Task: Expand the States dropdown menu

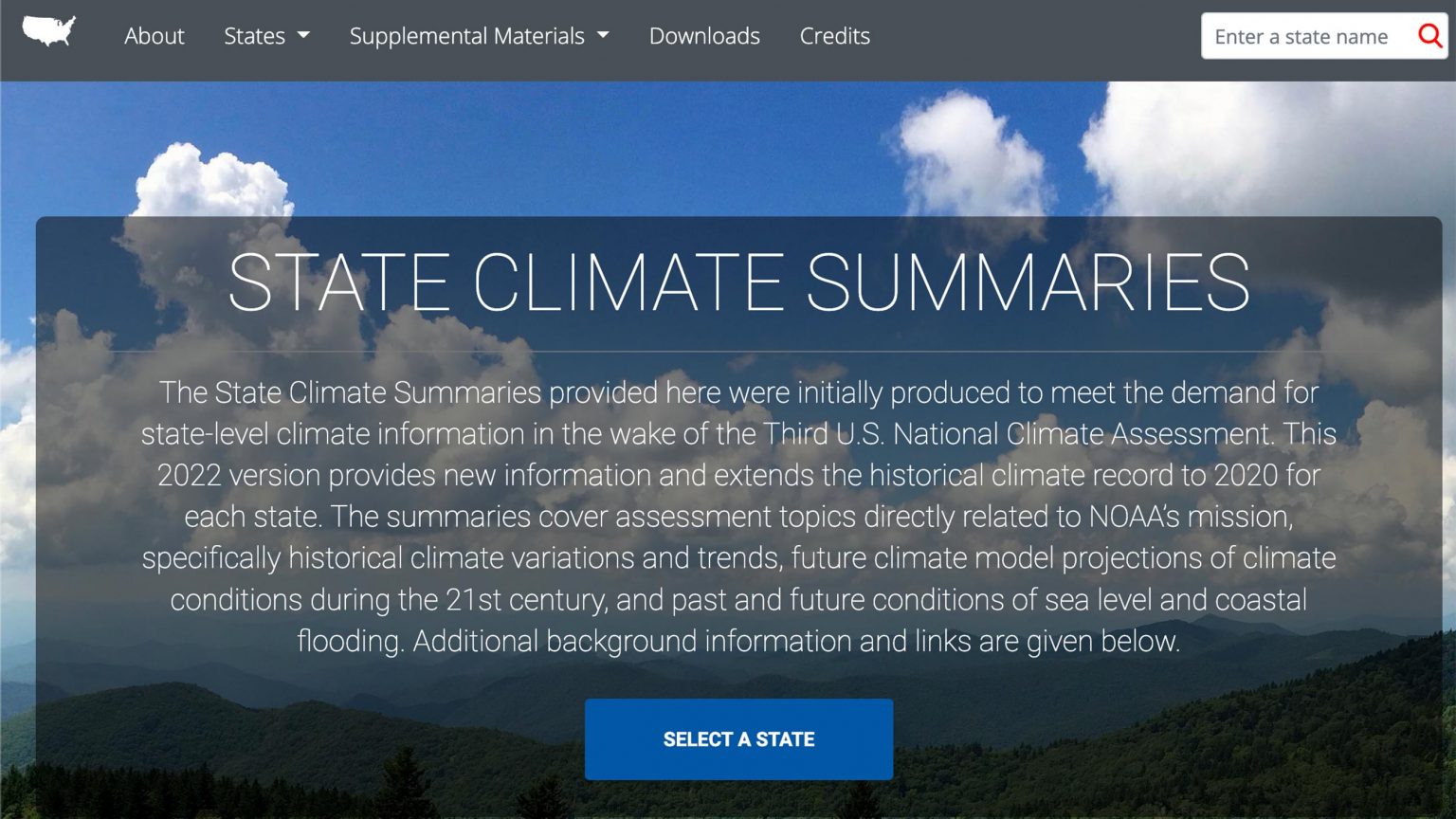Action: click(x=266, y=36)
